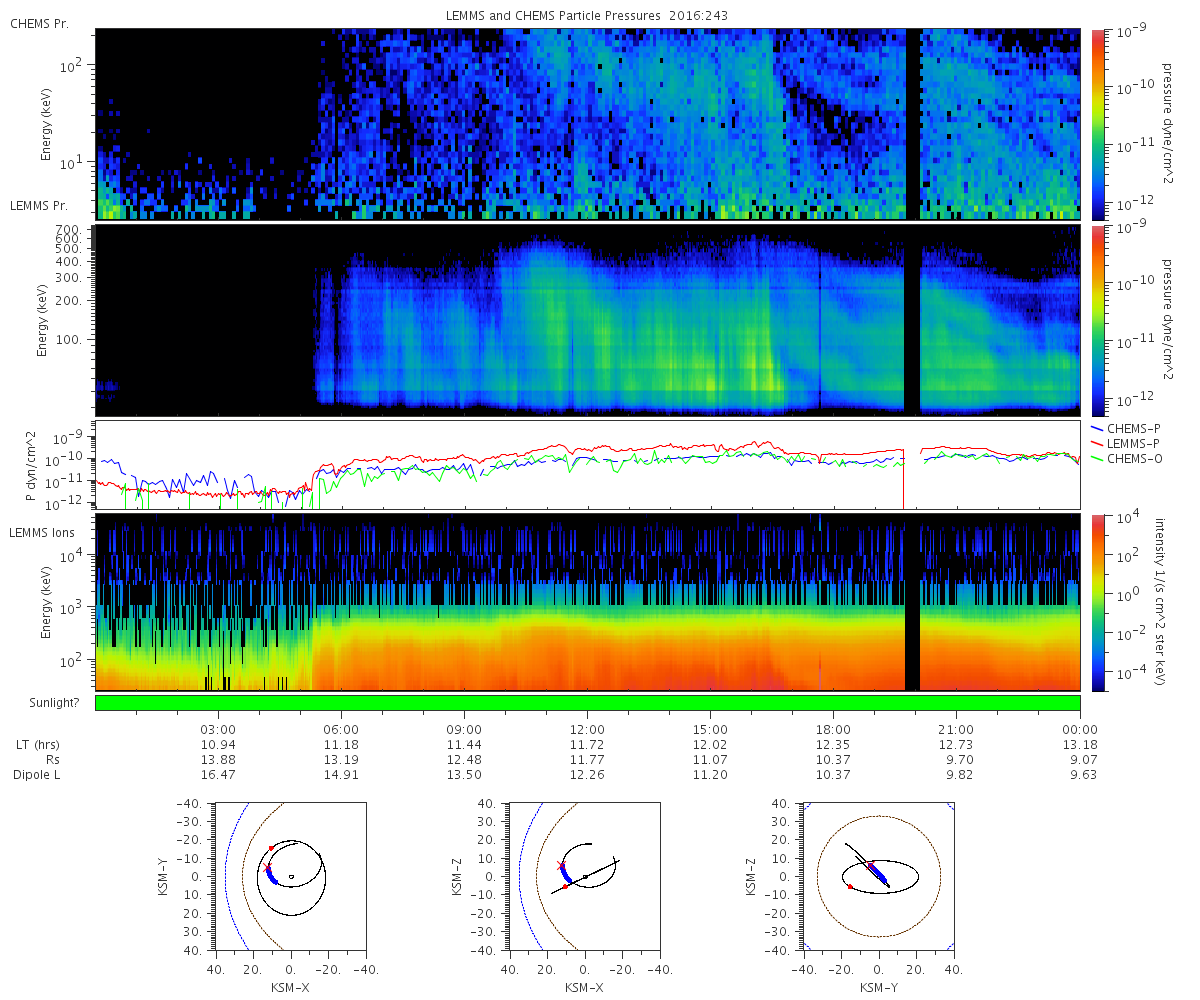Select the red 'LEMMS-P' legend entry

point(1126,443)
